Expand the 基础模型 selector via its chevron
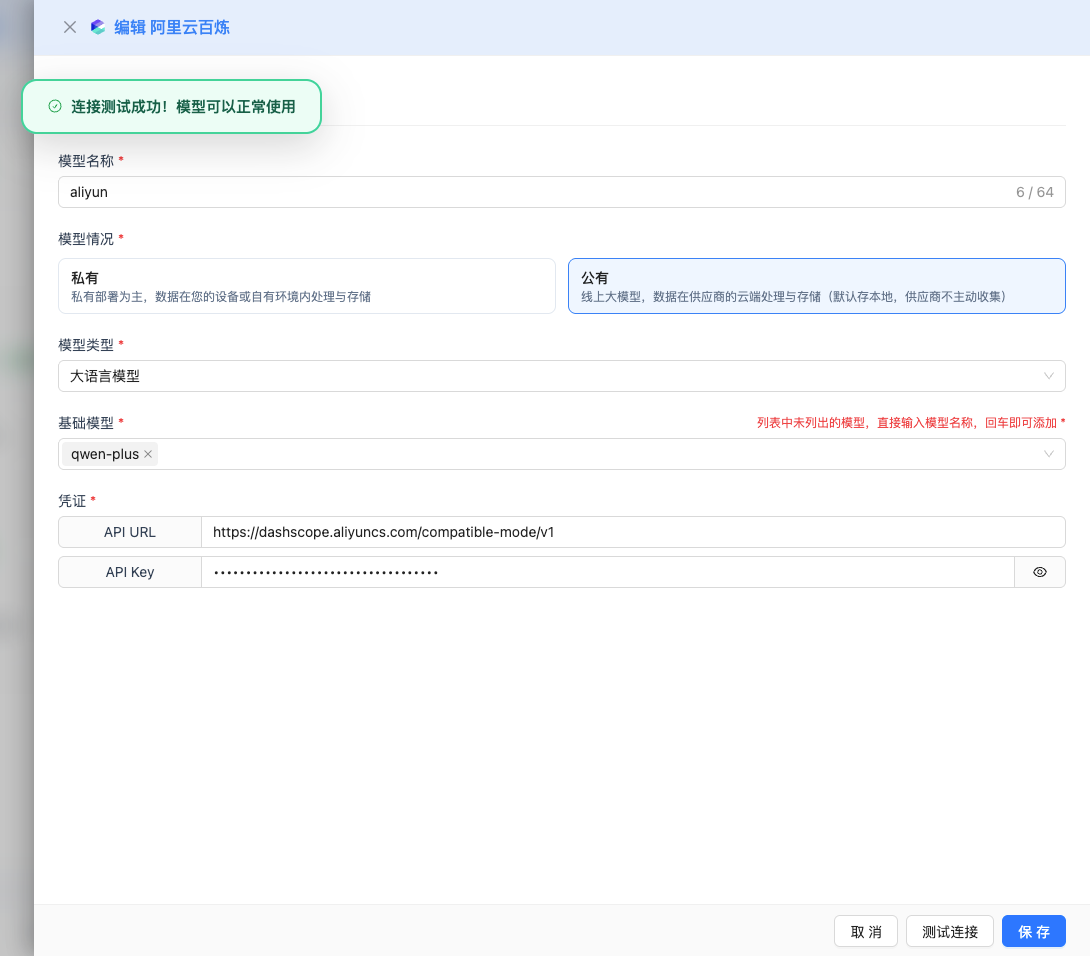 [1048, 454]
